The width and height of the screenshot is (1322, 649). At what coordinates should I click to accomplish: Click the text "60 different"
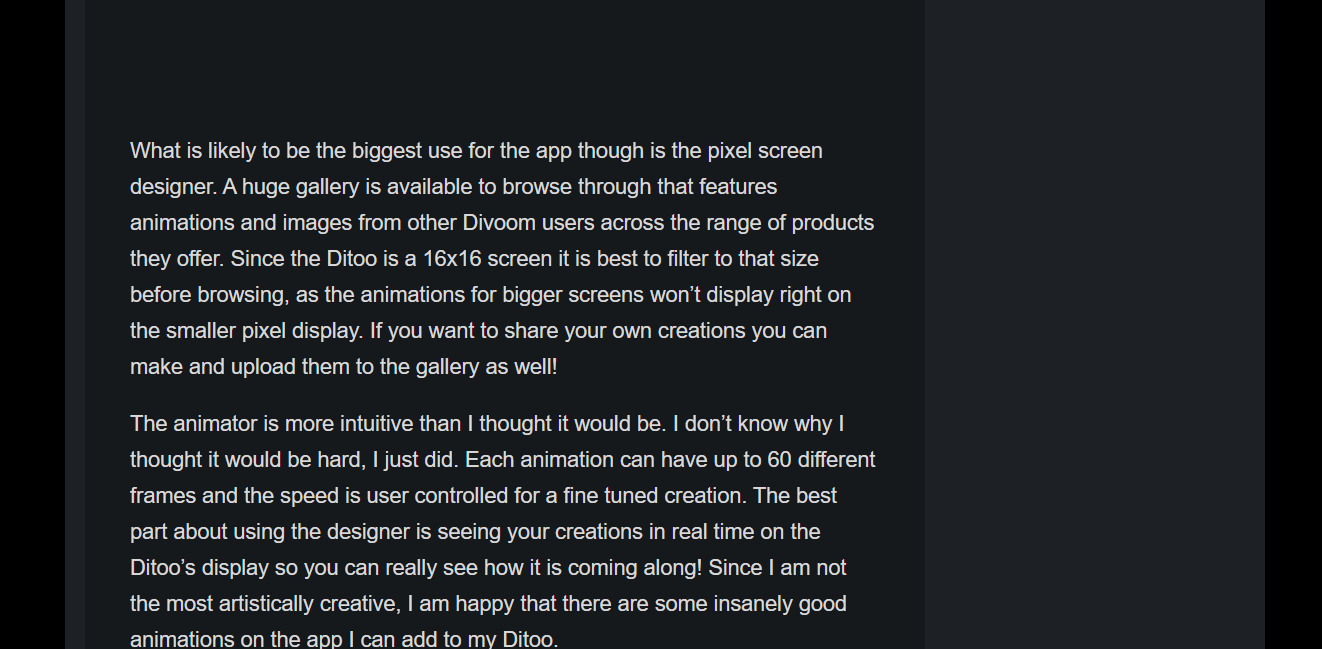[x=821, y=460]
